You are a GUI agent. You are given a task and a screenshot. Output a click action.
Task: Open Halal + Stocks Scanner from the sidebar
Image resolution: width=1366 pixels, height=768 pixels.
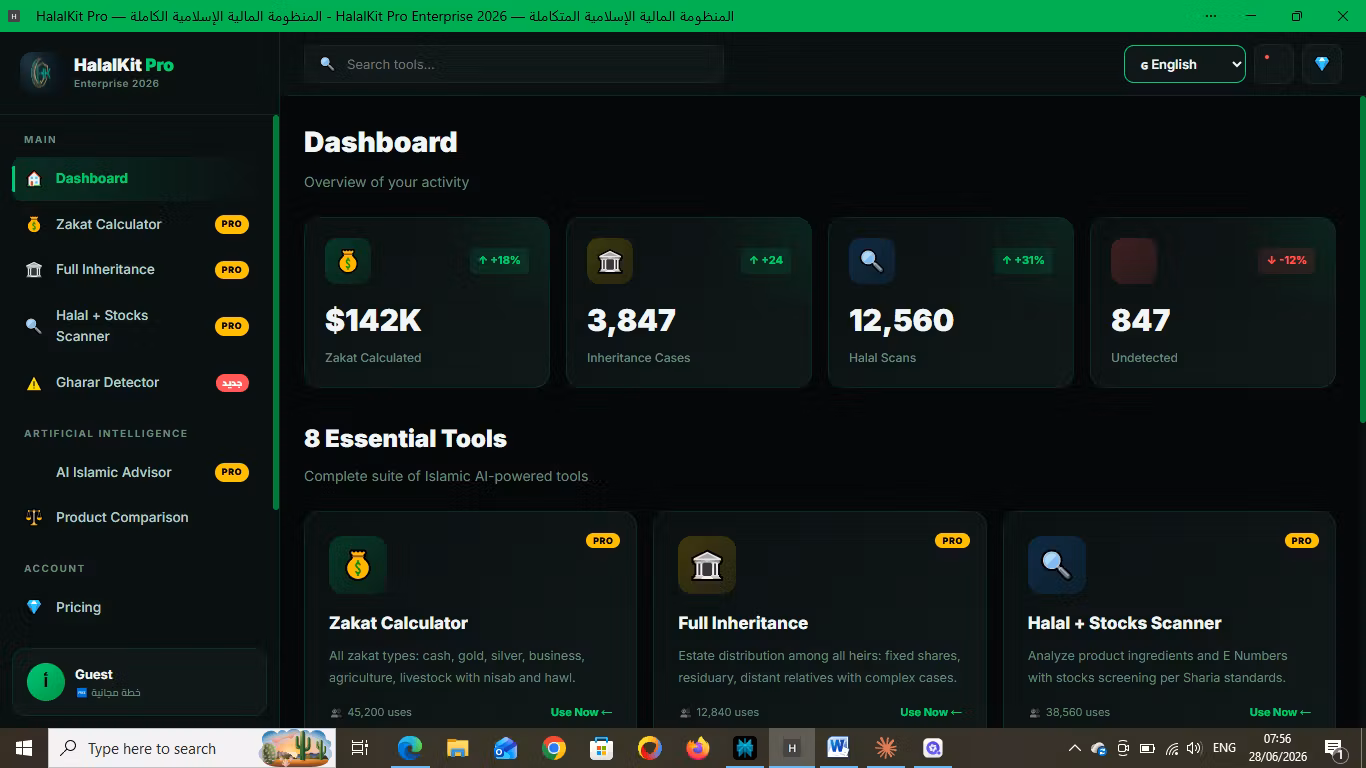(137, 326)
